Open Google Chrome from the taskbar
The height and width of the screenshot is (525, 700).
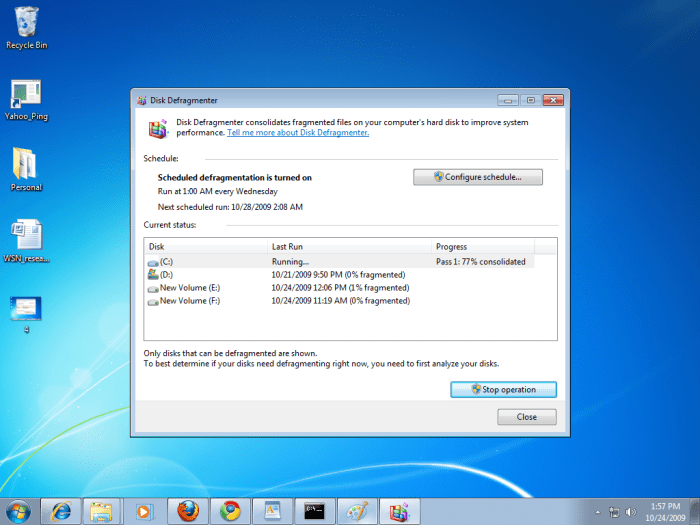(230, 510)
